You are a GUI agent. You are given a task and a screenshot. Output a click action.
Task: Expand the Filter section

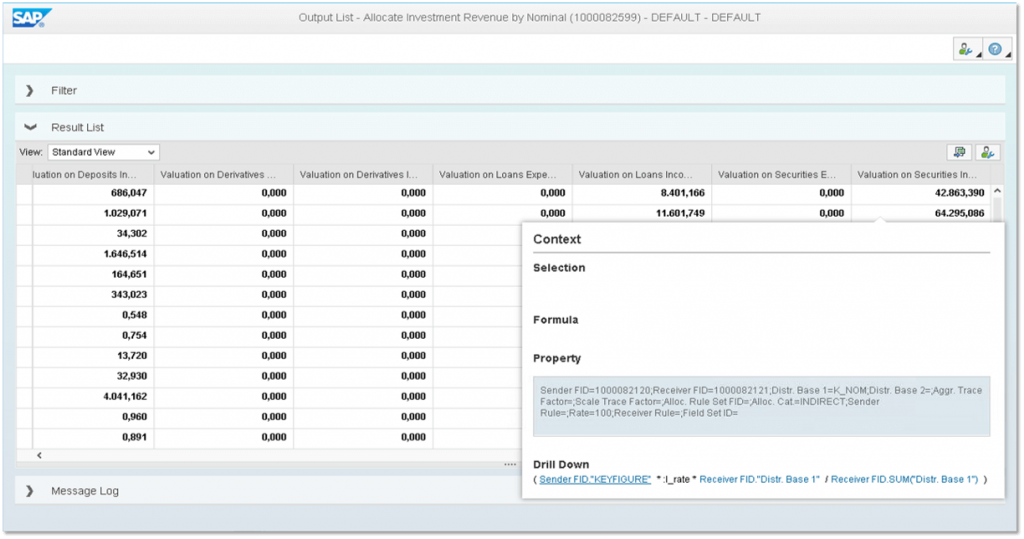click(29, 91)
